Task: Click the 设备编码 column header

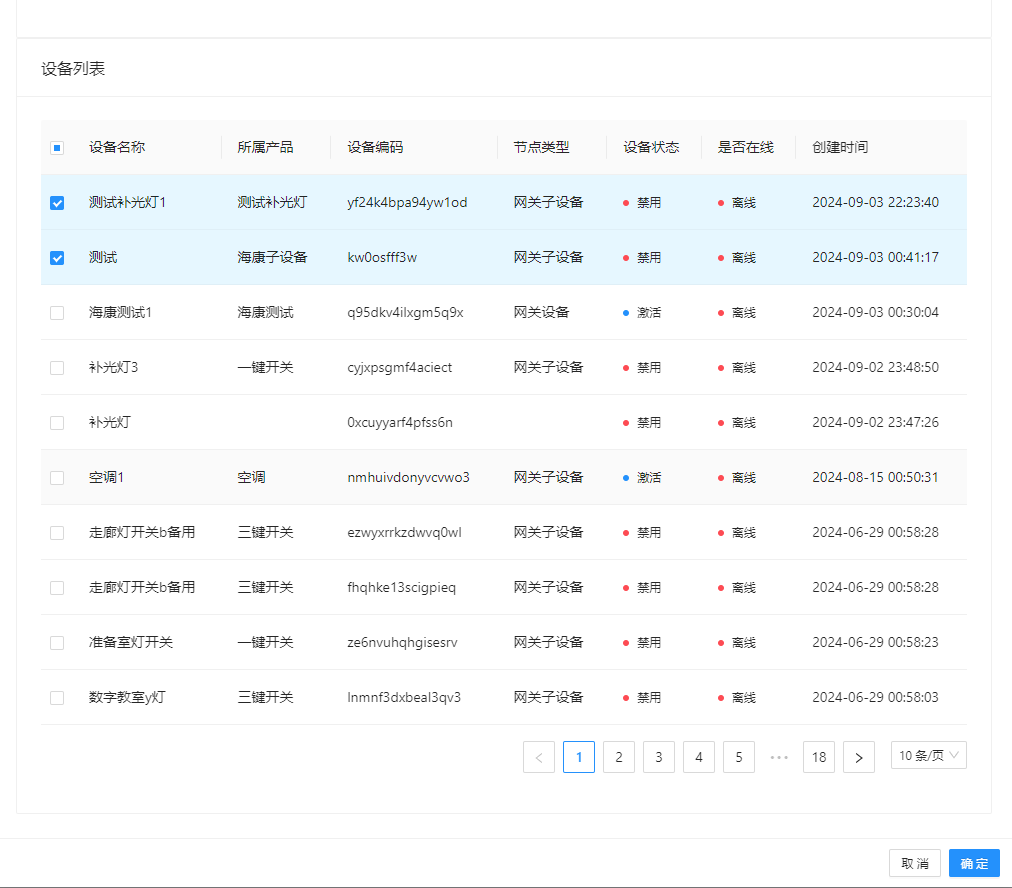Action: [375, 147]
